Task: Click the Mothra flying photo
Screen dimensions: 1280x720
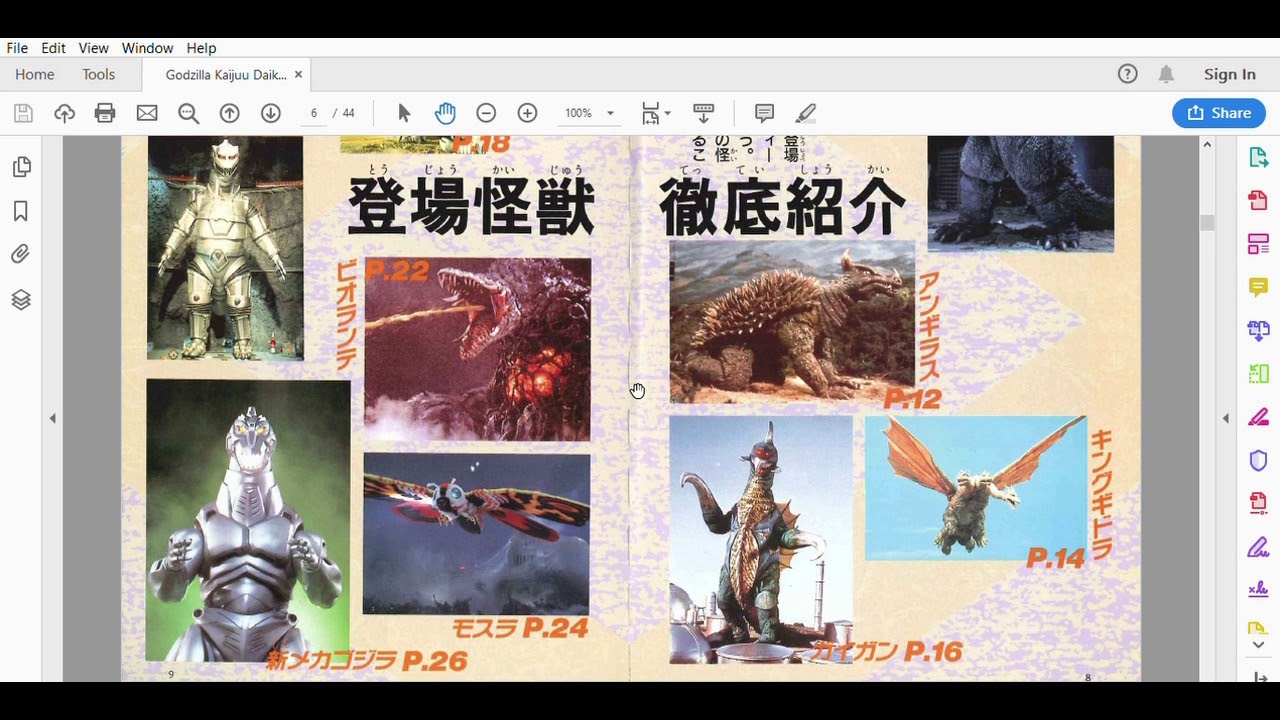Action: point(476,533)
